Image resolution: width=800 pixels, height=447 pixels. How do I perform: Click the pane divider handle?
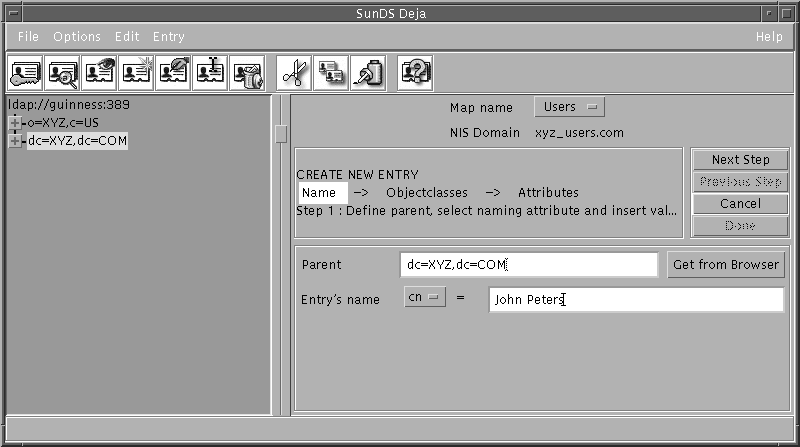tap(281, 134)
